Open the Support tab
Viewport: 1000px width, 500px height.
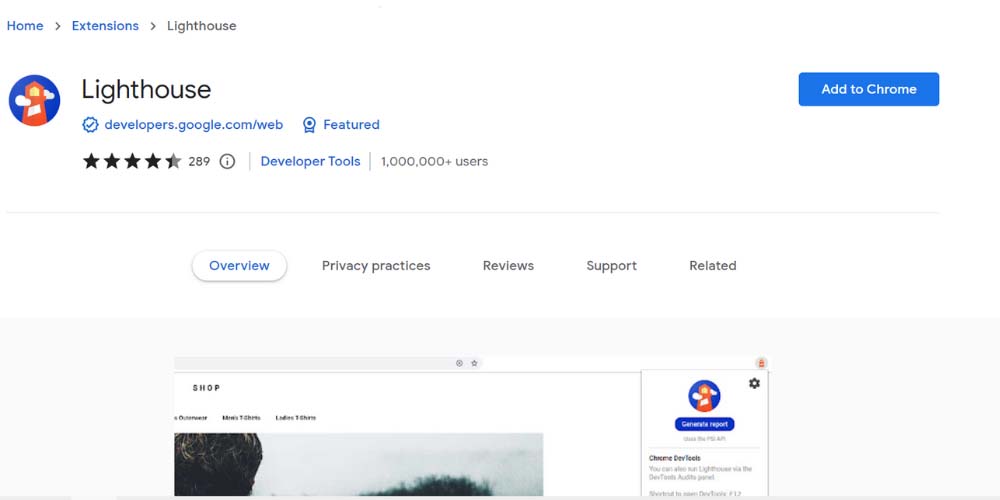612,266
